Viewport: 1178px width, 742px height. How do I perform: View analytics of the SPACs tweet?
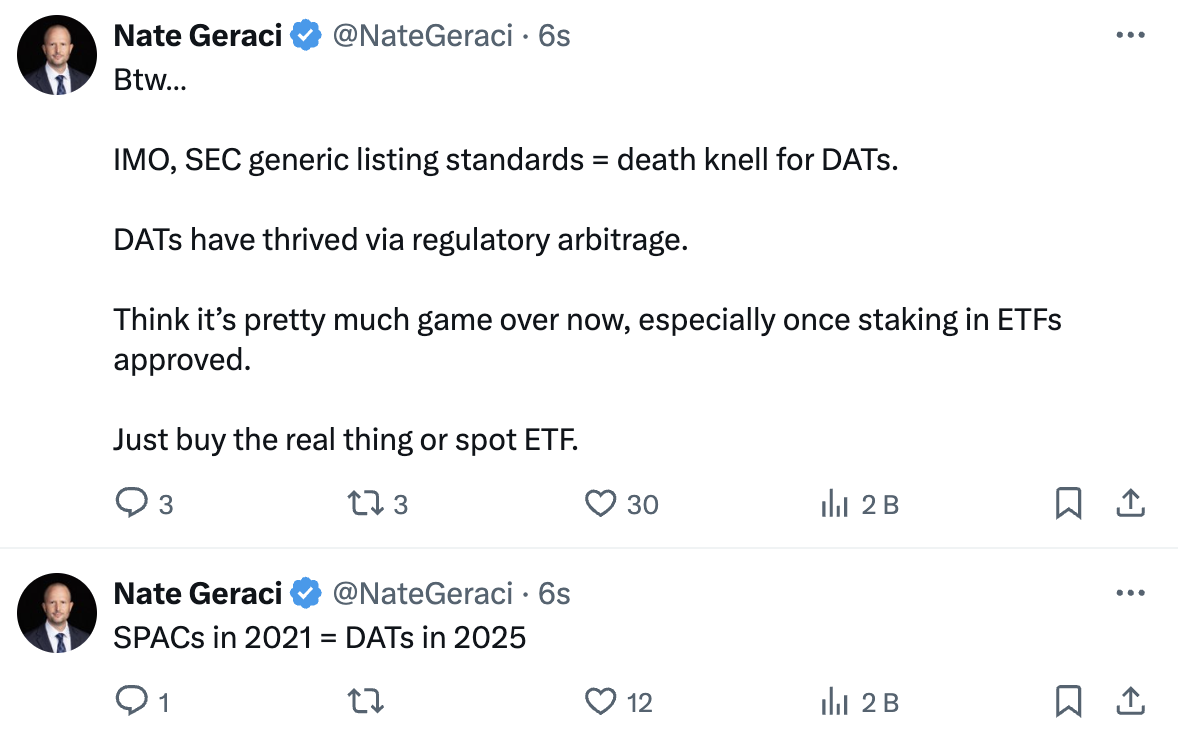(835, 703)
